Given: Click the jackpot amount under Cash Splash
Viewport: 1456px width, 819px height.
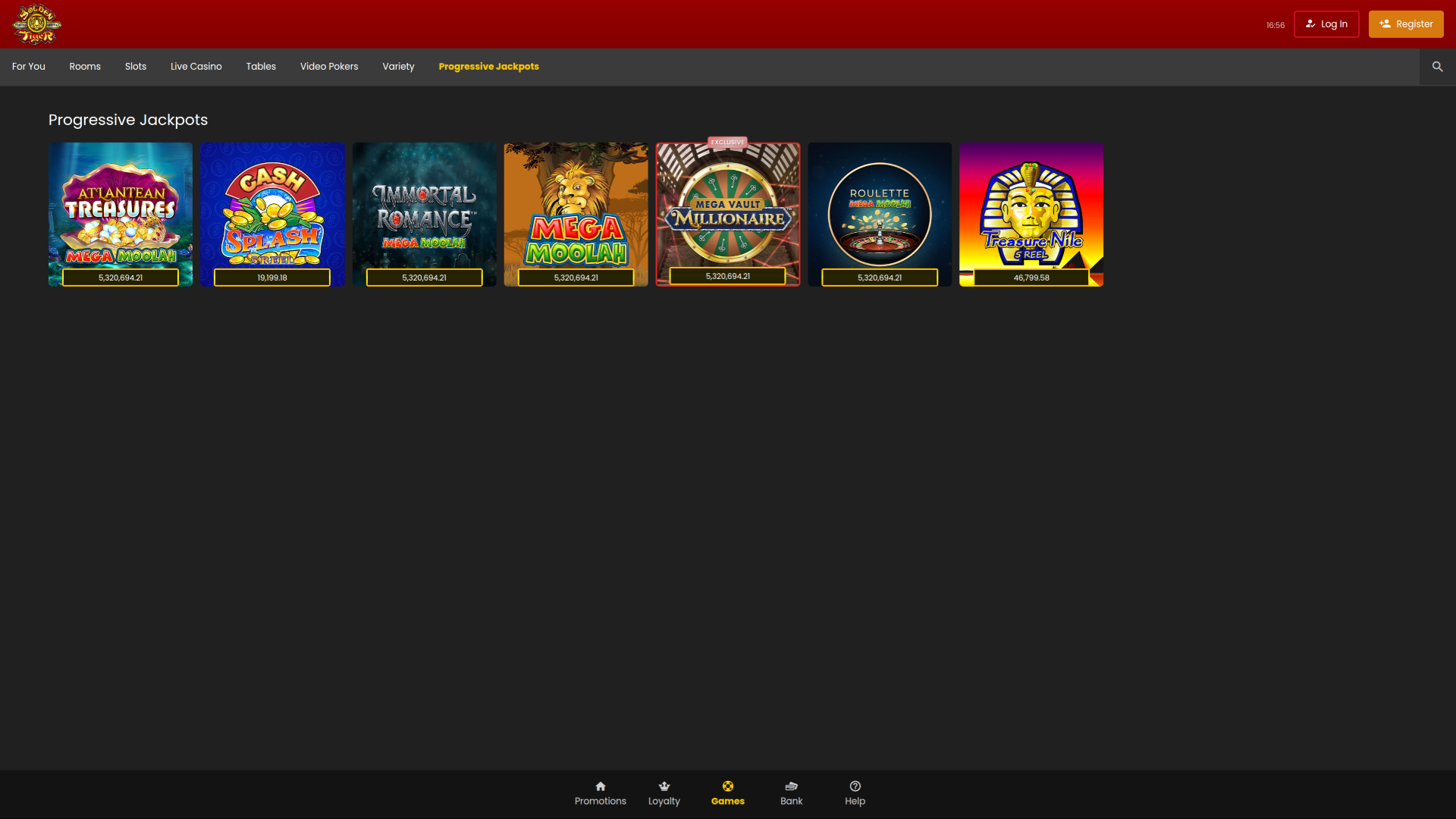Looking at the screenshot, I should click(x=272, y=278).
